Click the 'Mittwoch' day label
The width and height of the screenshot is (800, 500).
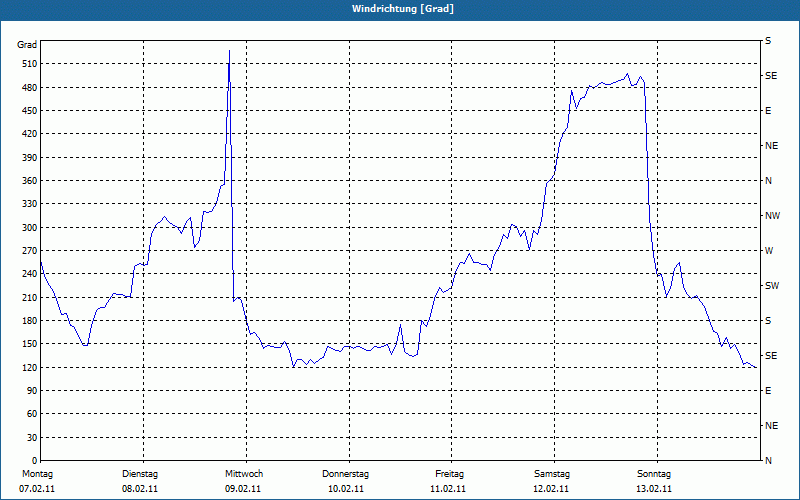tap(244, 474)
